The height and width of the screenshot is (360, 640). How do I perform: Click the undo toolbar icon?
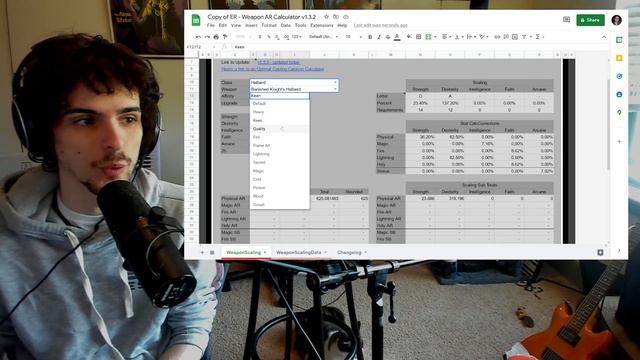[x=198, y=37]
